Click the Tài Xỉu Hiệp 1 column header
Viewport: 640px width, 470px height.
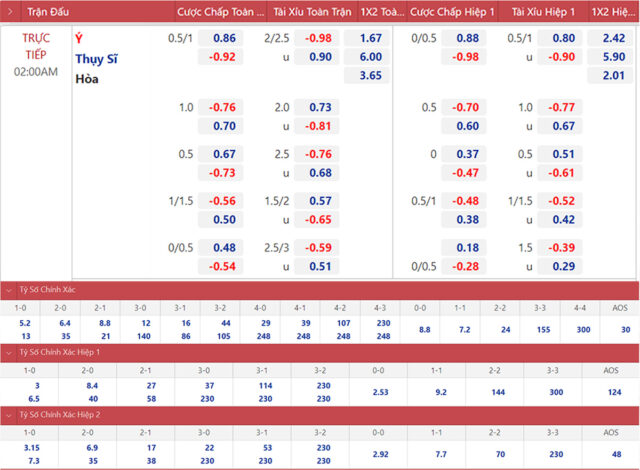543,12
